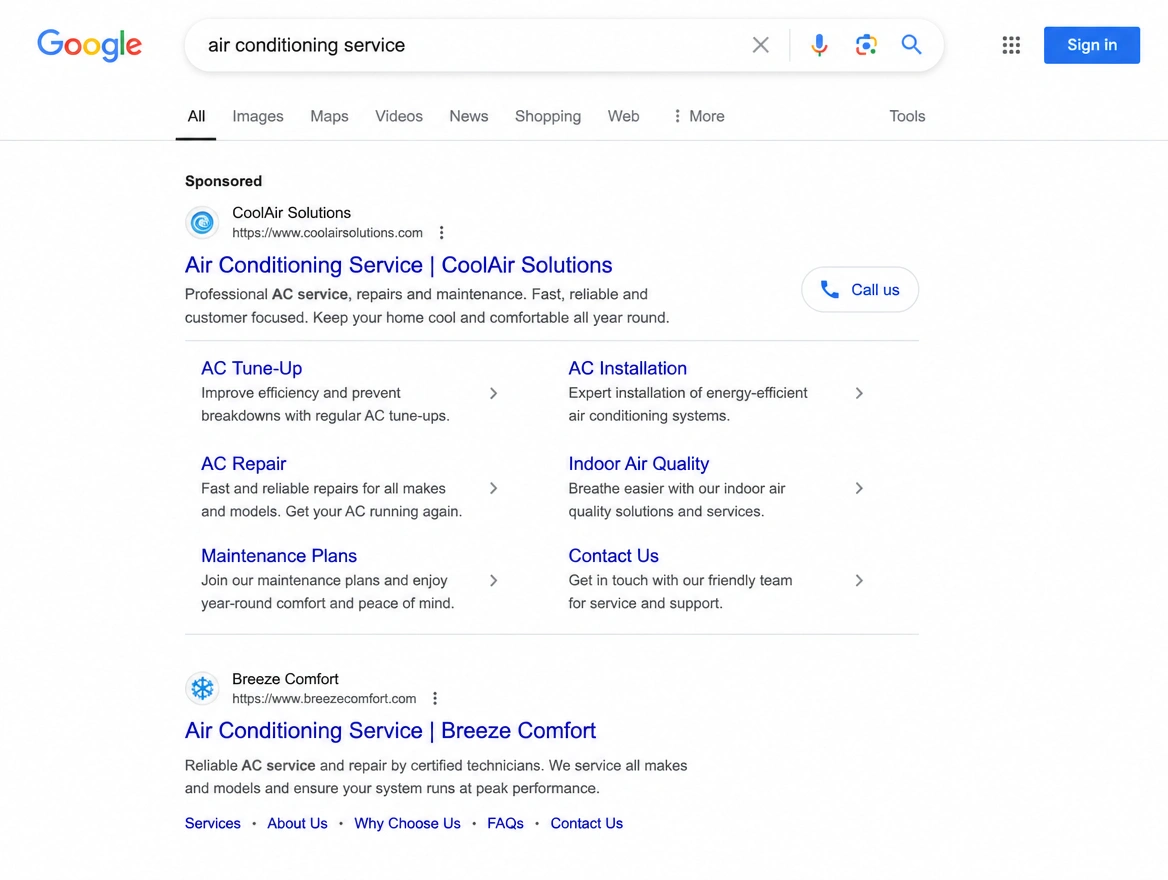Open options menu next to breezecomfort.com URL
This screenshot has height=880, width=1168.
click(x=435, y=698)
